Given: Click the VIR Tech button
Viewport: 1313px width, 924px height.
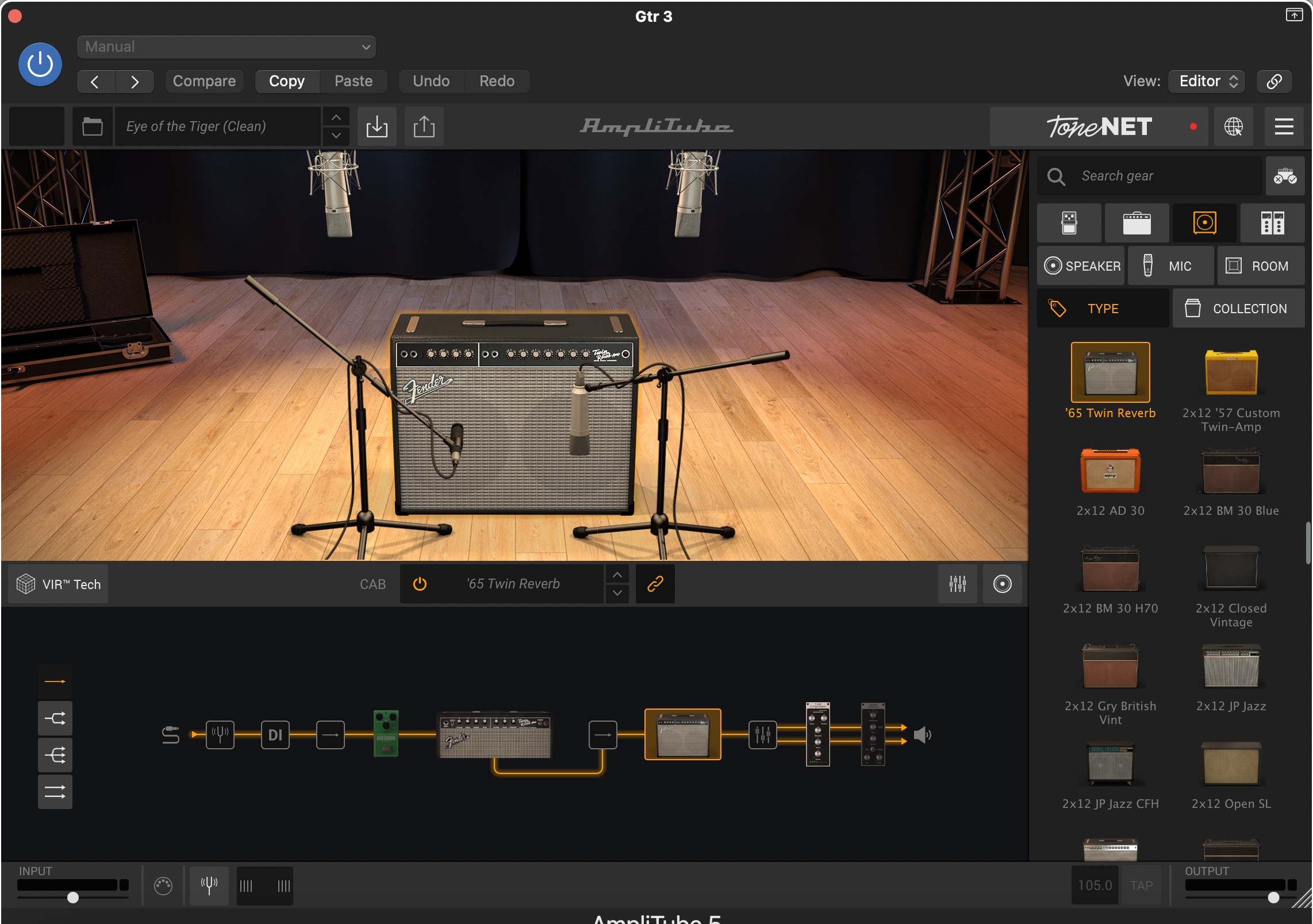Looking at the screenshot, I should click(59, 584).
